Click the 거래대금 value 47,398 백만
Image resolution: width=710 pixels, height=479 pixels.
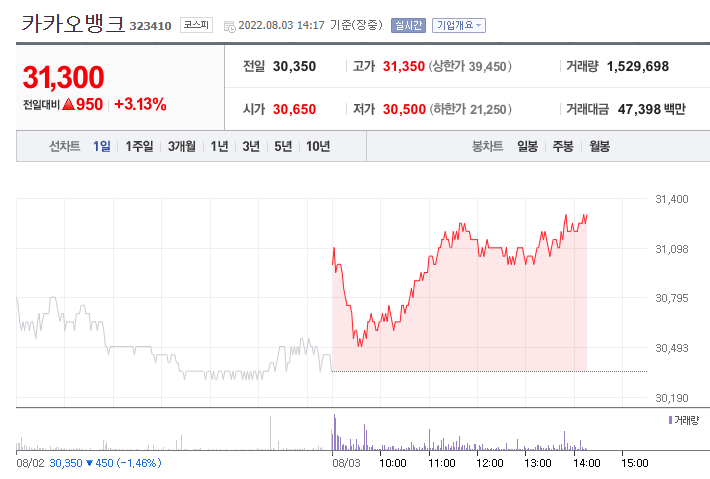(x=652, y=109)
